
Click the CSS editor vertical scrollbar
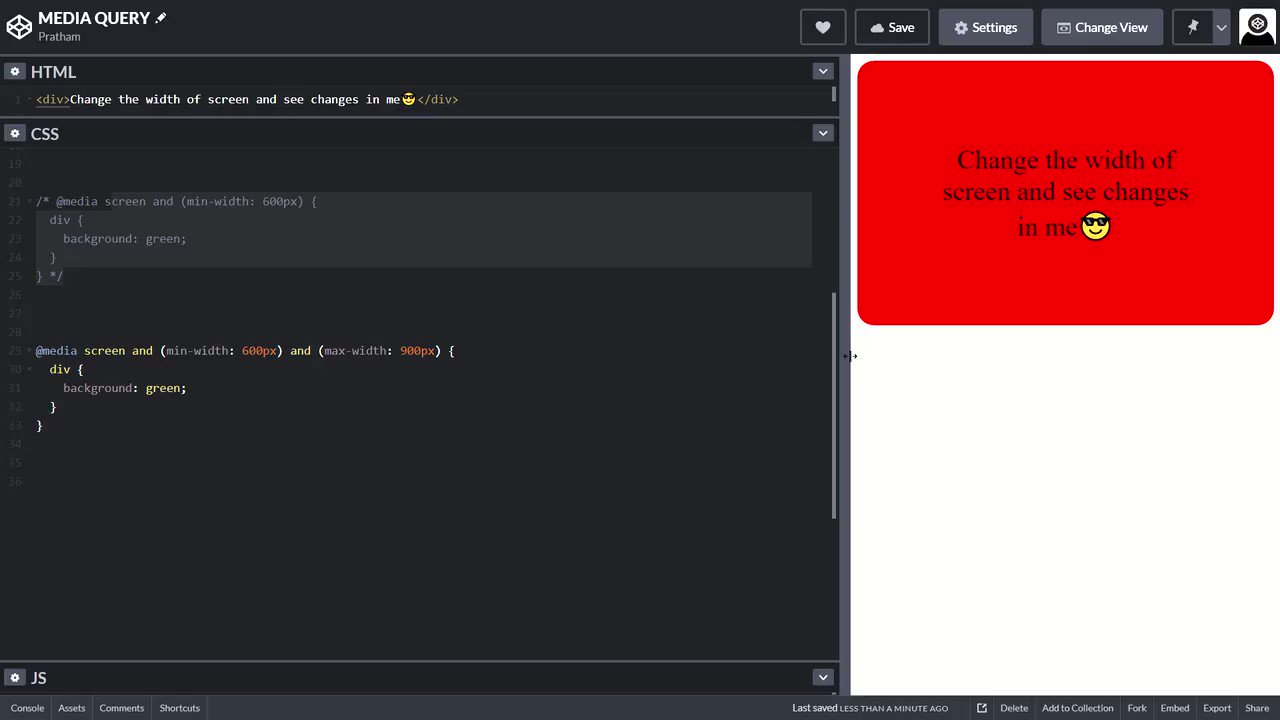coord(834,405)
